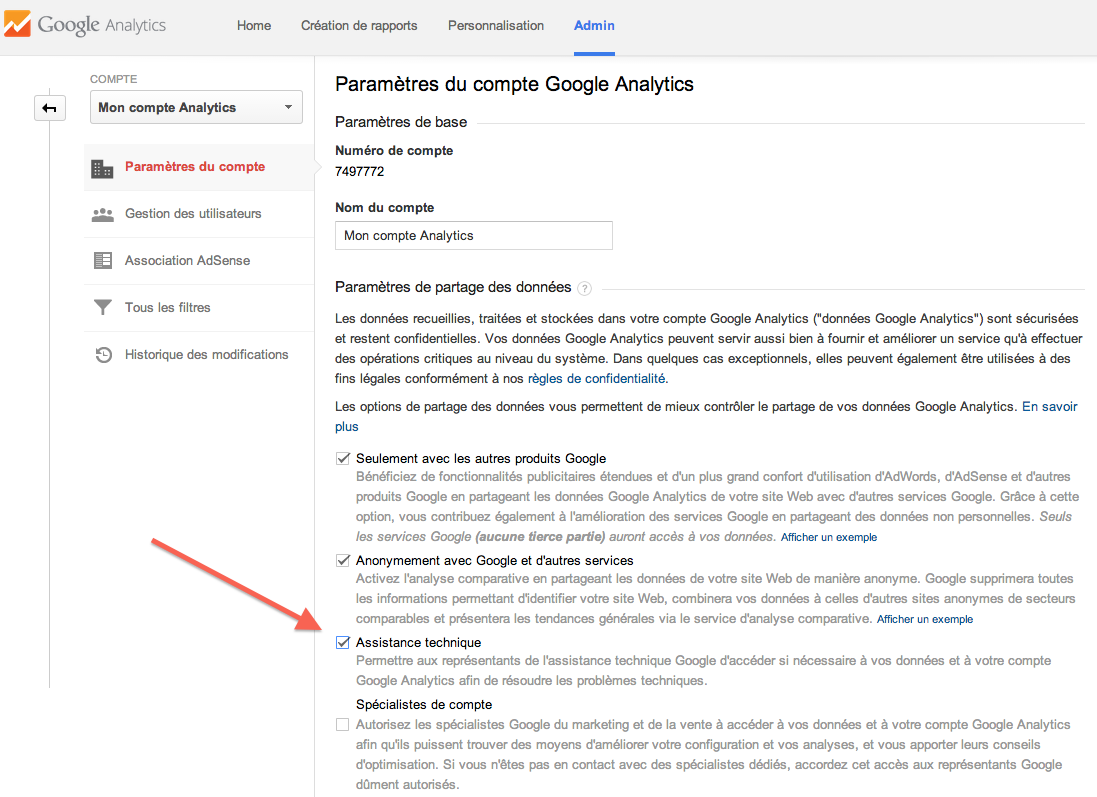This screenshot has height=797, width=1097.
Task: Open the Home tab
Action: coord(254,26)
